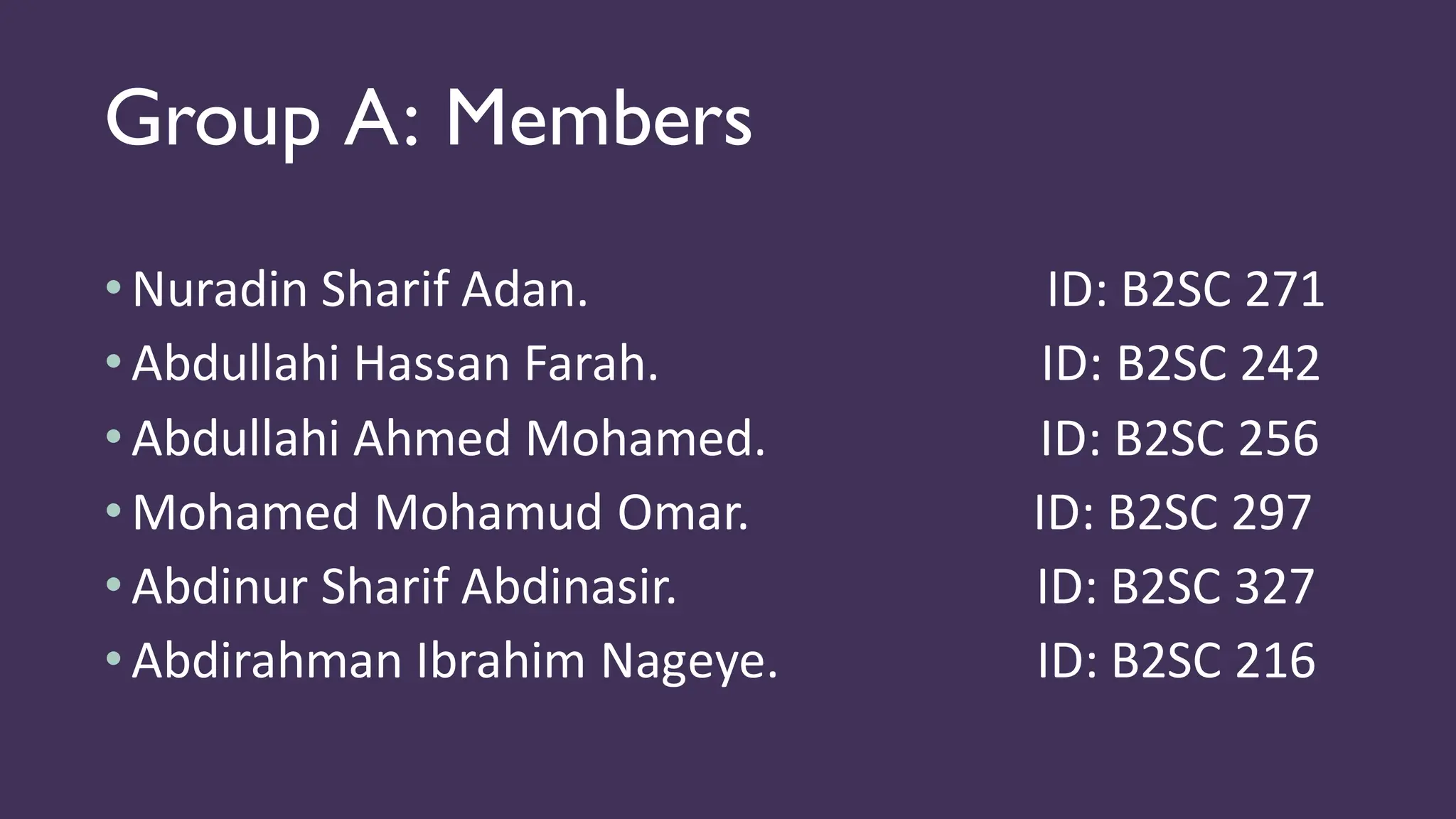Click the ID B2SC 271 text
1456x819 pixels.
[x=1186, y=289]
